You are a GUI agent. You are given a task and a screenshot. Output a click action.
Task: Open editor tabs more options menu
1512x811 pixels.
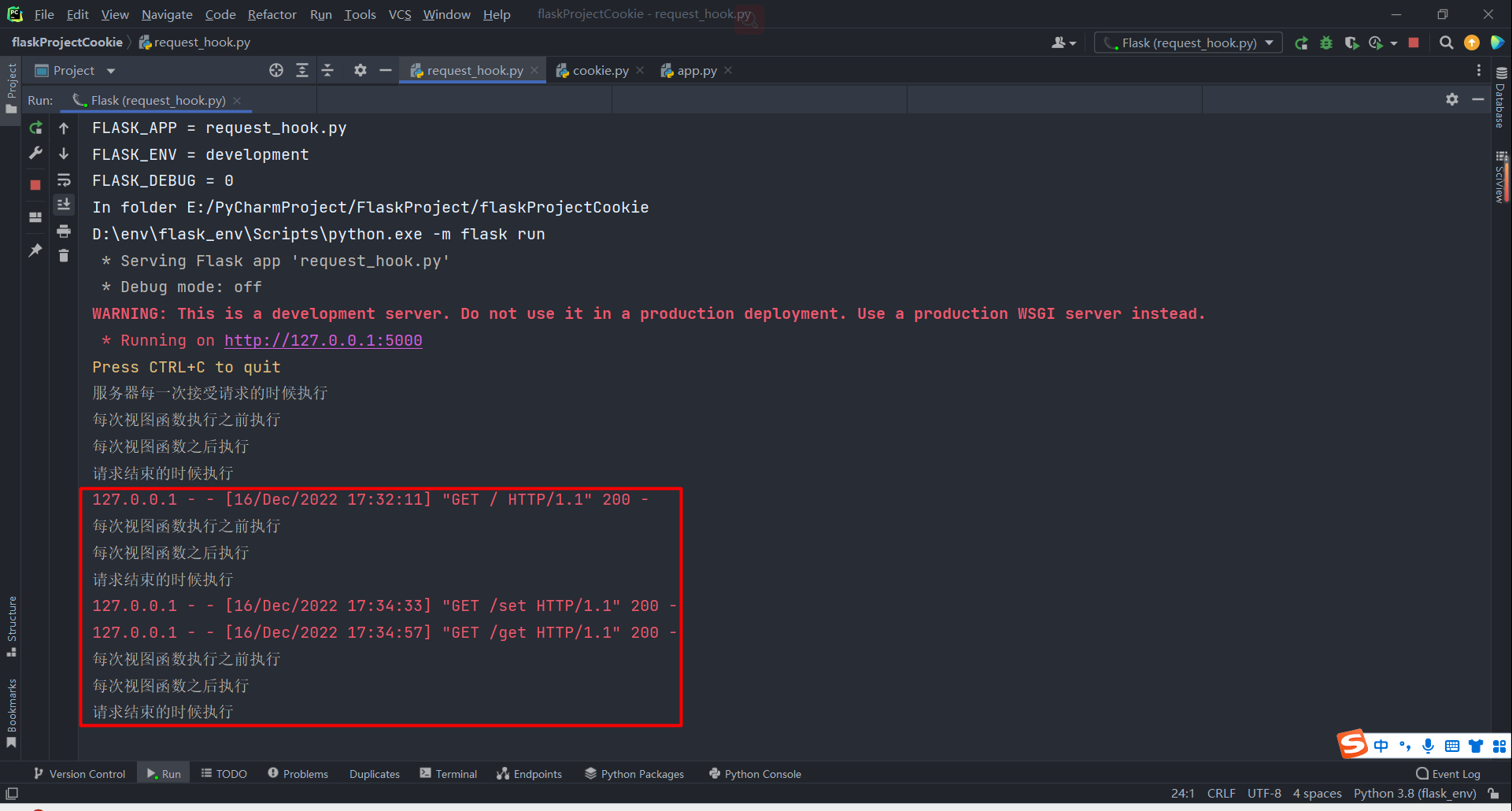point(1478,71)
